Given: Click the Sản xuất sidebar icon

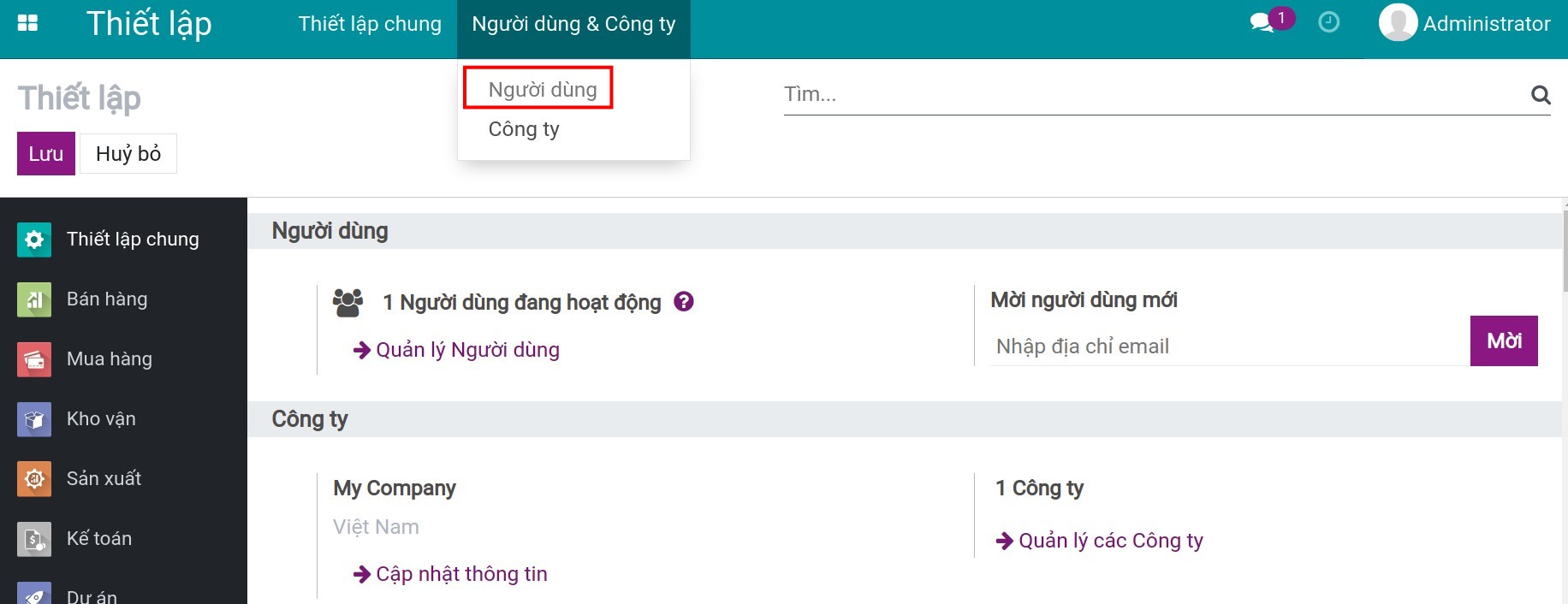Looking at the screenshot, I should [x=34, y=479].
